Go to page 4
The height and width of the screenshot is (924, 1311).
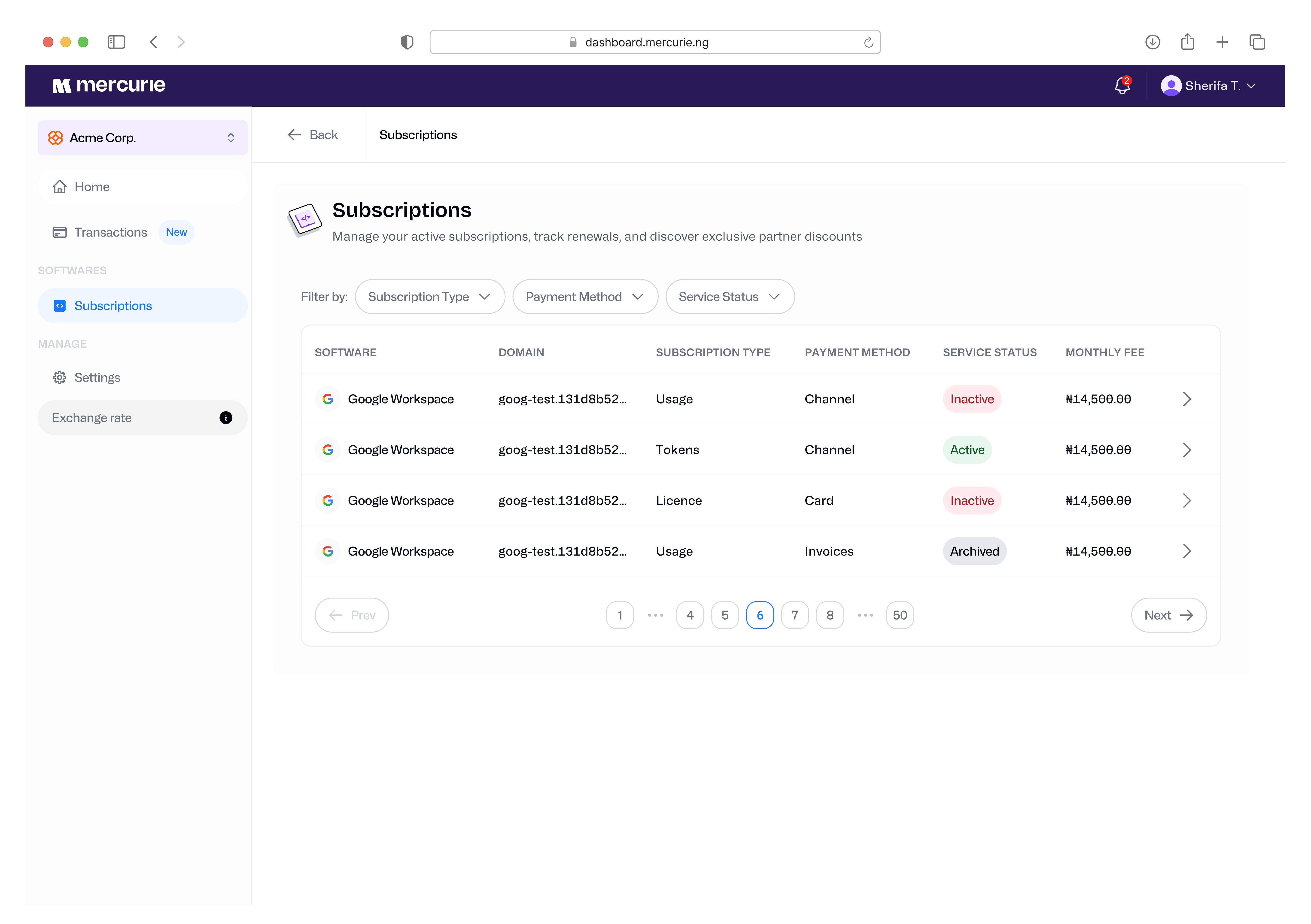690,615
